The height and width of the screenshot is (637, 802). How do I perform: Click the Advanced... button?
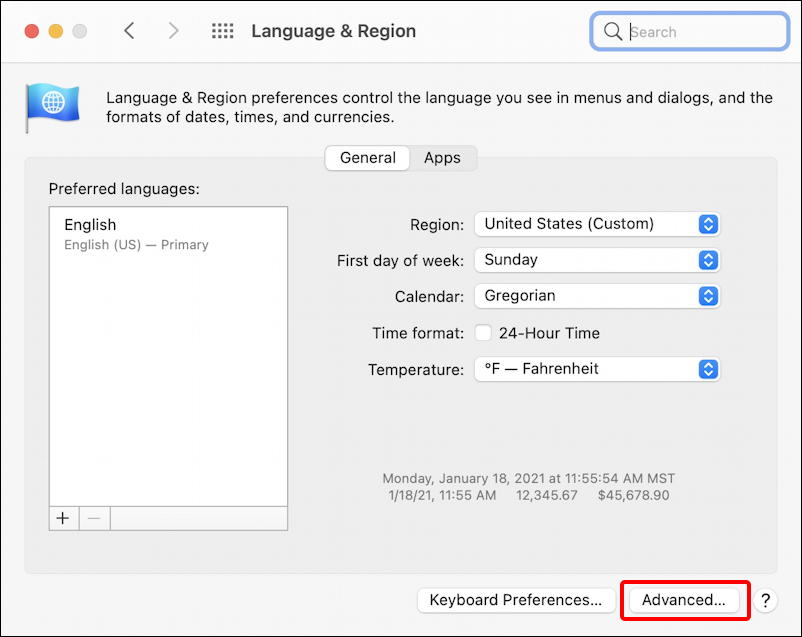click(x=684, y=600)
